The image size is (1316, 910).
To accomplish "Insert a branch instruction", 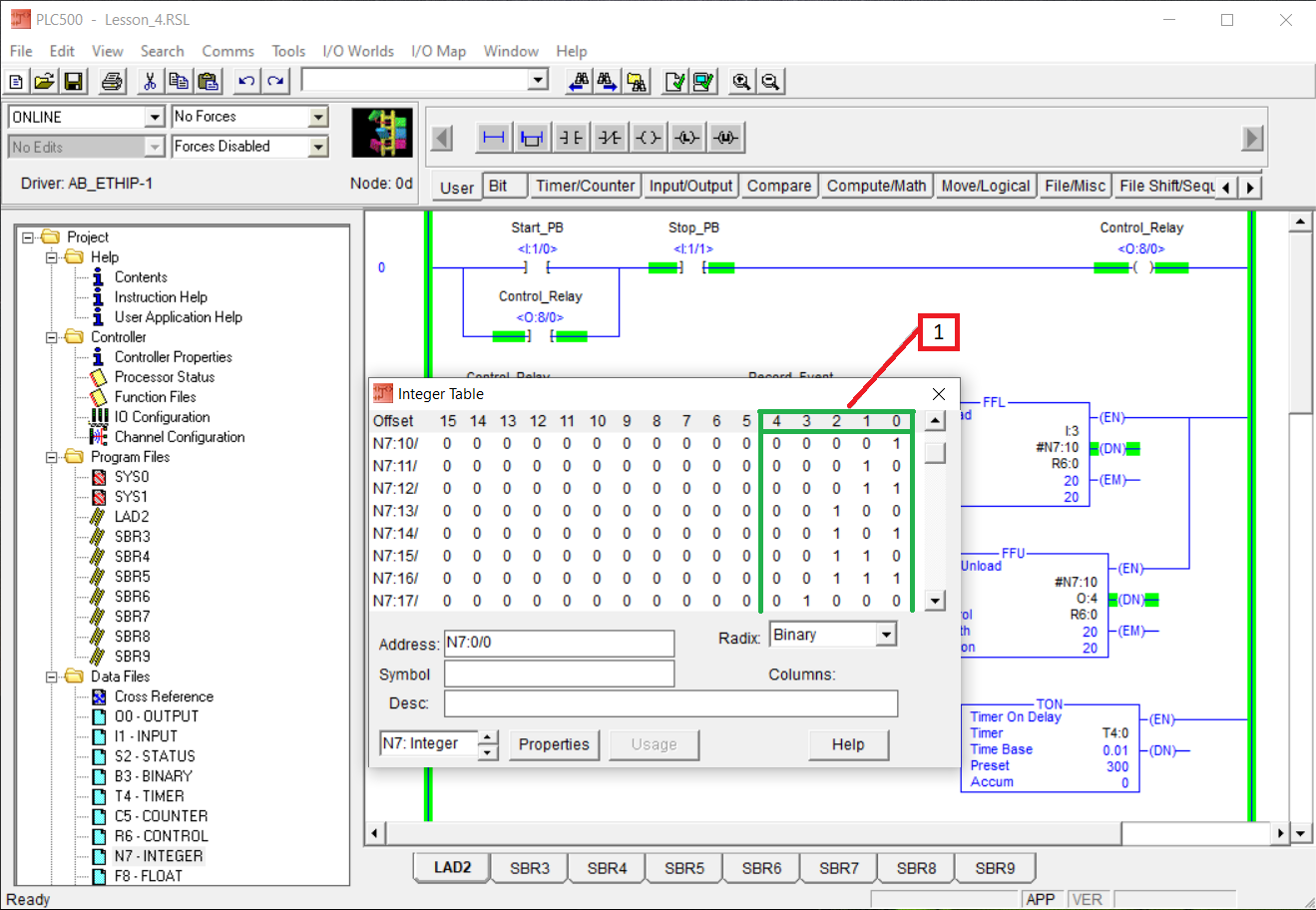I will coord(532,138).
